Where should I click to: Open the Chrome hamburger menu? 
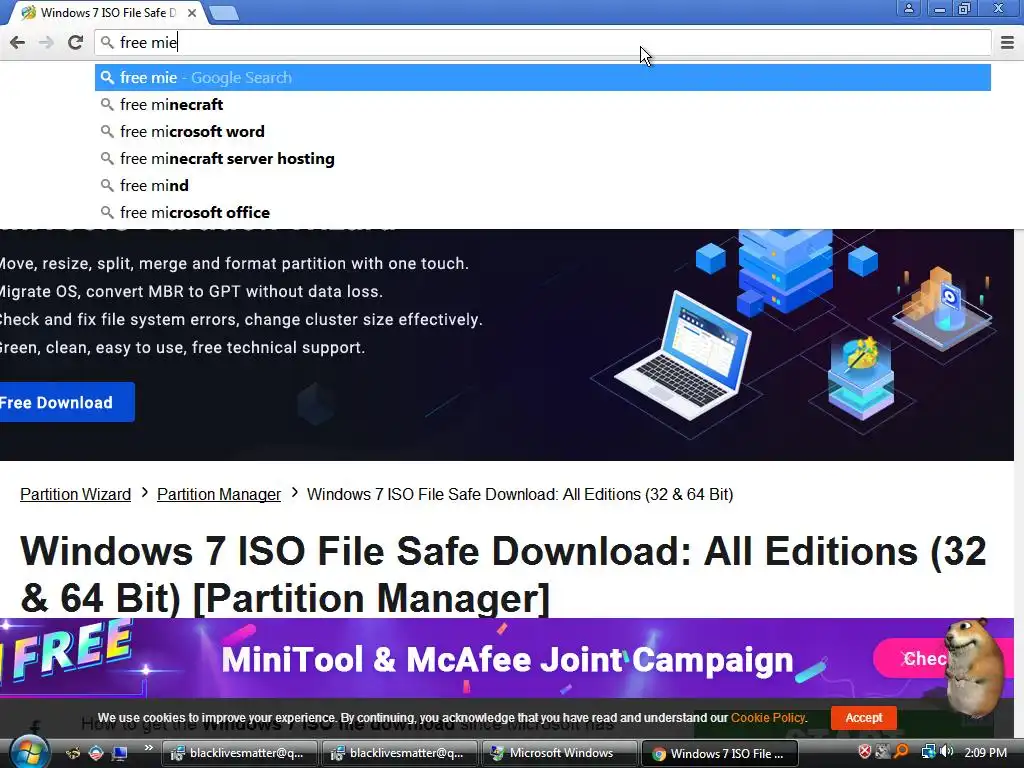(1007, 42)
